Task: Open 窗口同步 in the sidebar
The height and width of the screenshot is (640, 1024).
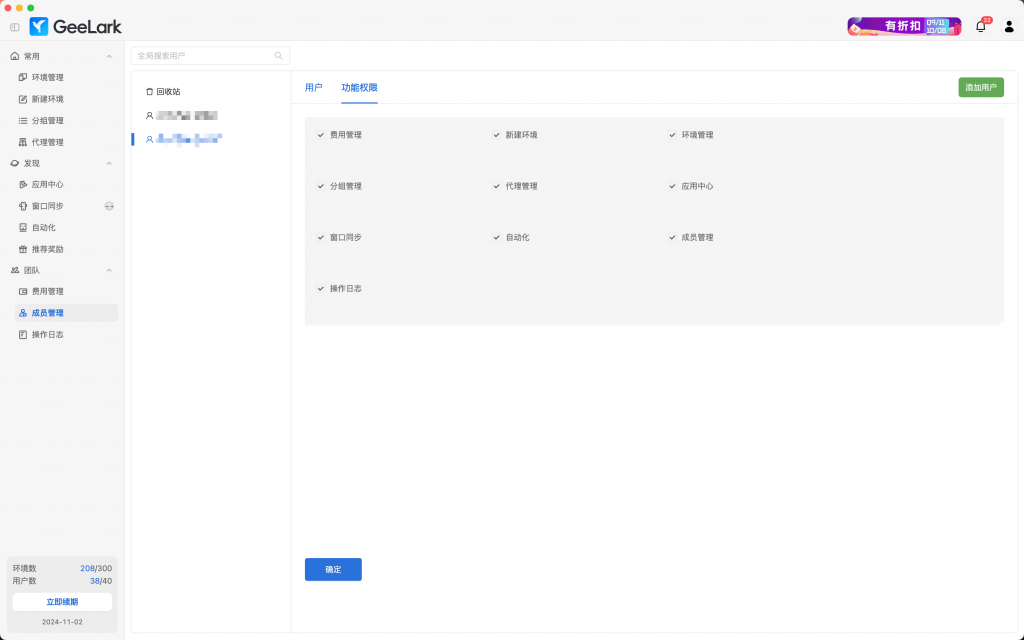Action: 47,206
